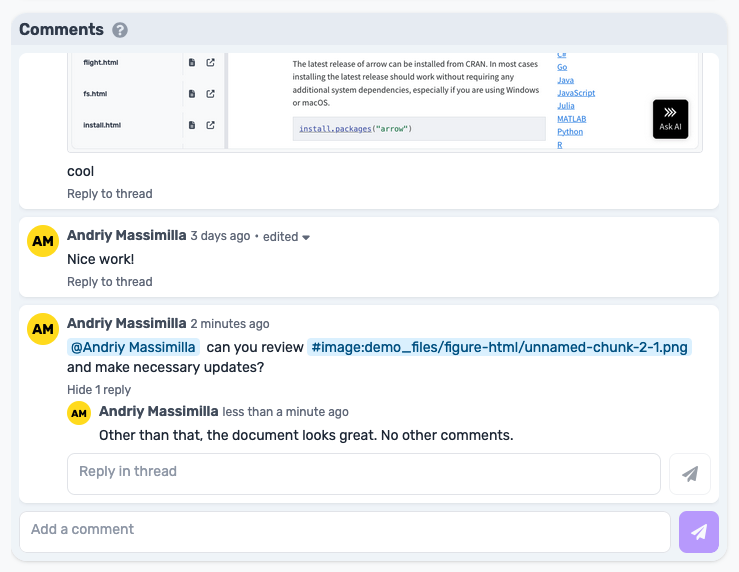Open fs.html external link icon
This screenshot has width=739, height=572.
point(210,94)
